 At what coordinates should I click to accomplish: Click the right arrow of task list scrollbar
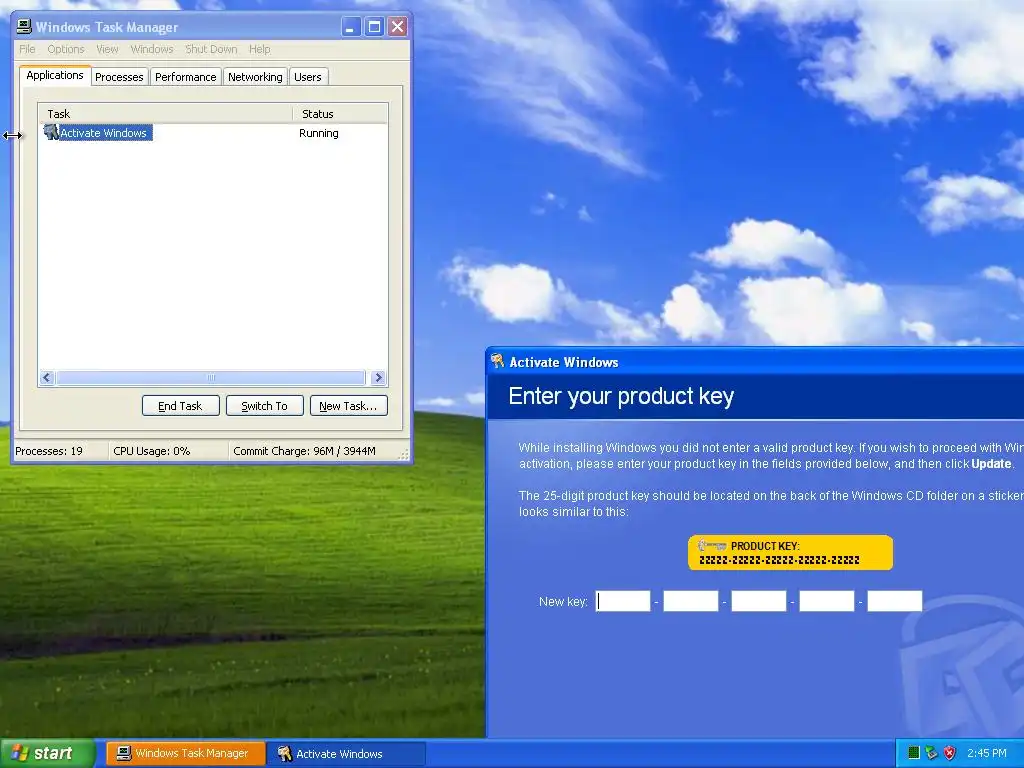click(378, 377)
